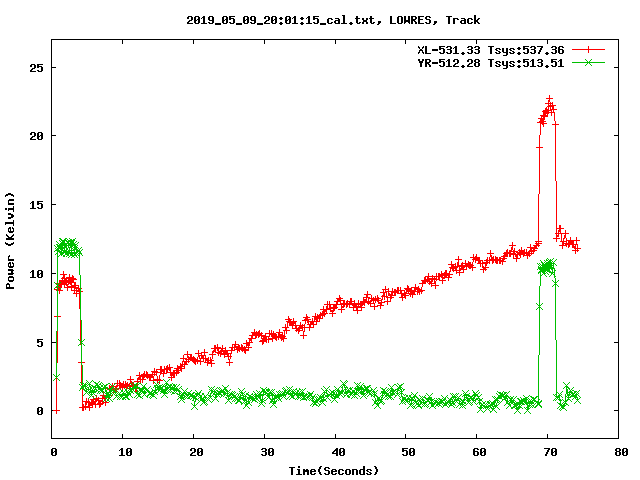Click the y-axis tick label 15
Screen dimensions: 640x480
coord(36,205)
